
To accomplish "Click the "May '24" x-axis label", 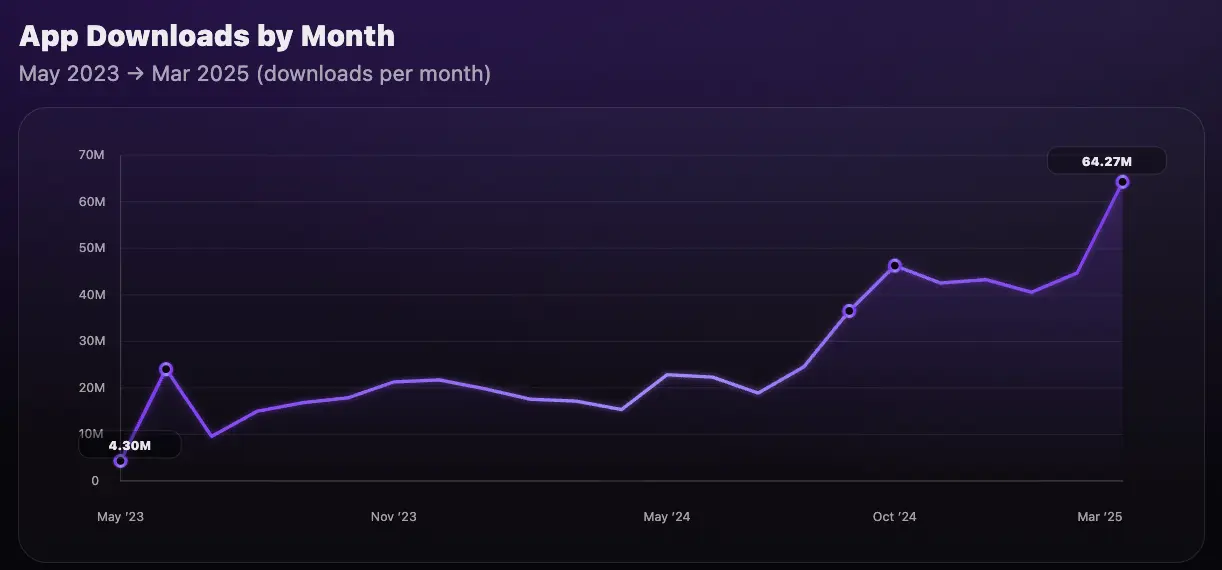I will click(667, 517).
